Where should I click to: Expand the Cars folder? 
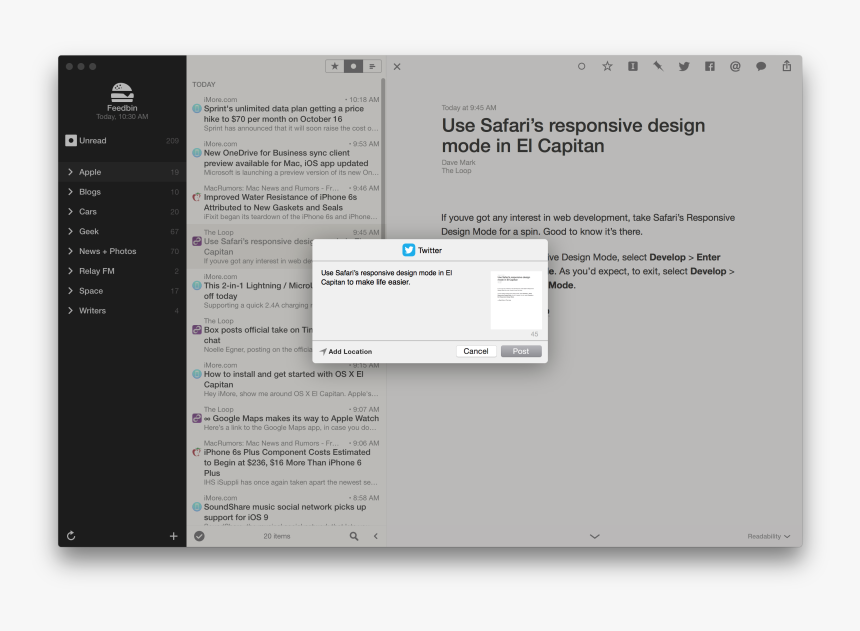tap(70, 211)
